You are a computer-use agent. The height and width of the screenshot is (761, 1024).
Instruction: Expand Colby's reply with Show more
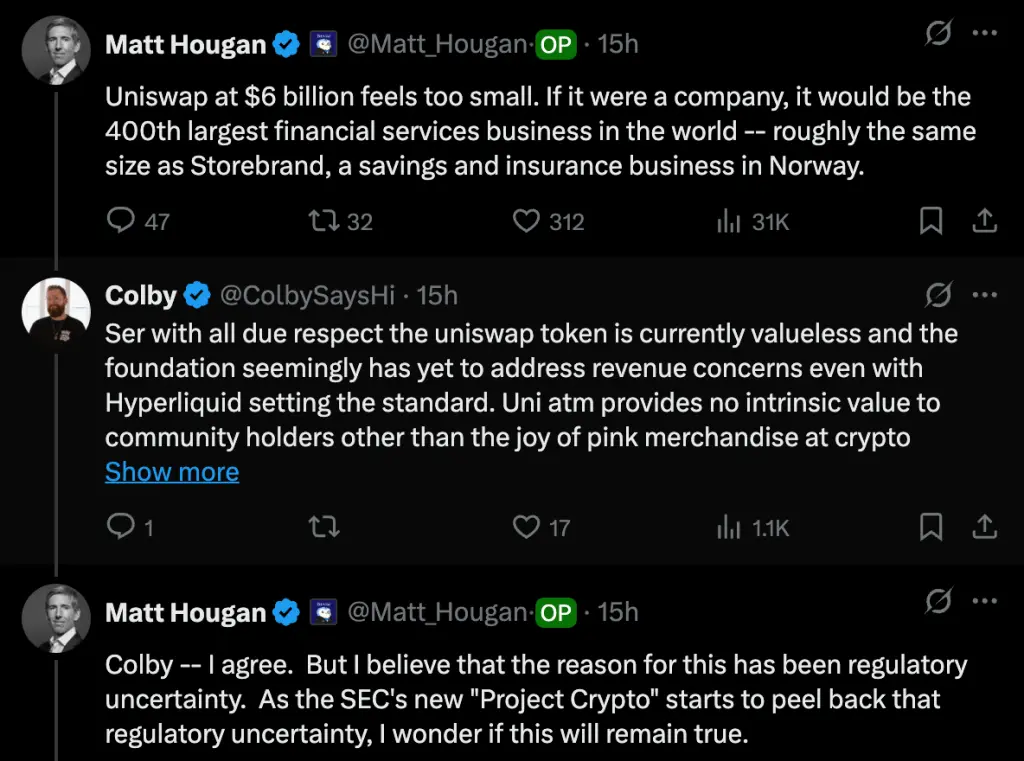click(x=172, y=472)
